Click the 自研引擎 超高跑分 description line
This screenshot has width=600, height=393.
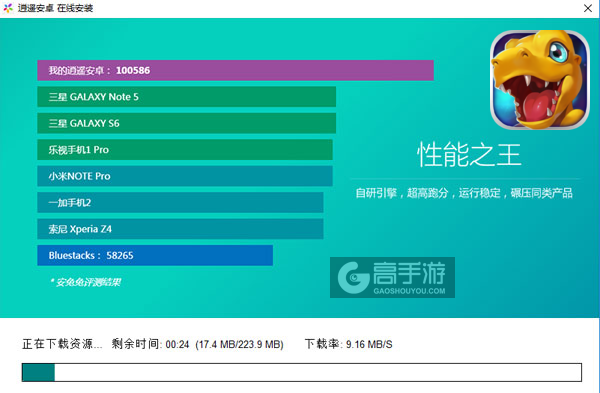coord(464,193)
